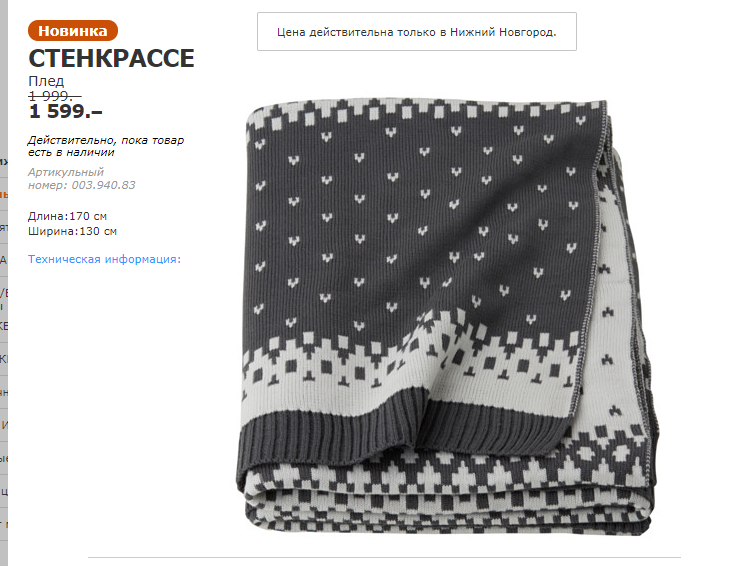Open the cut-off sidebar item ending in ят
Viewport: 732px width, 566px height.
[x=4, y=227]
